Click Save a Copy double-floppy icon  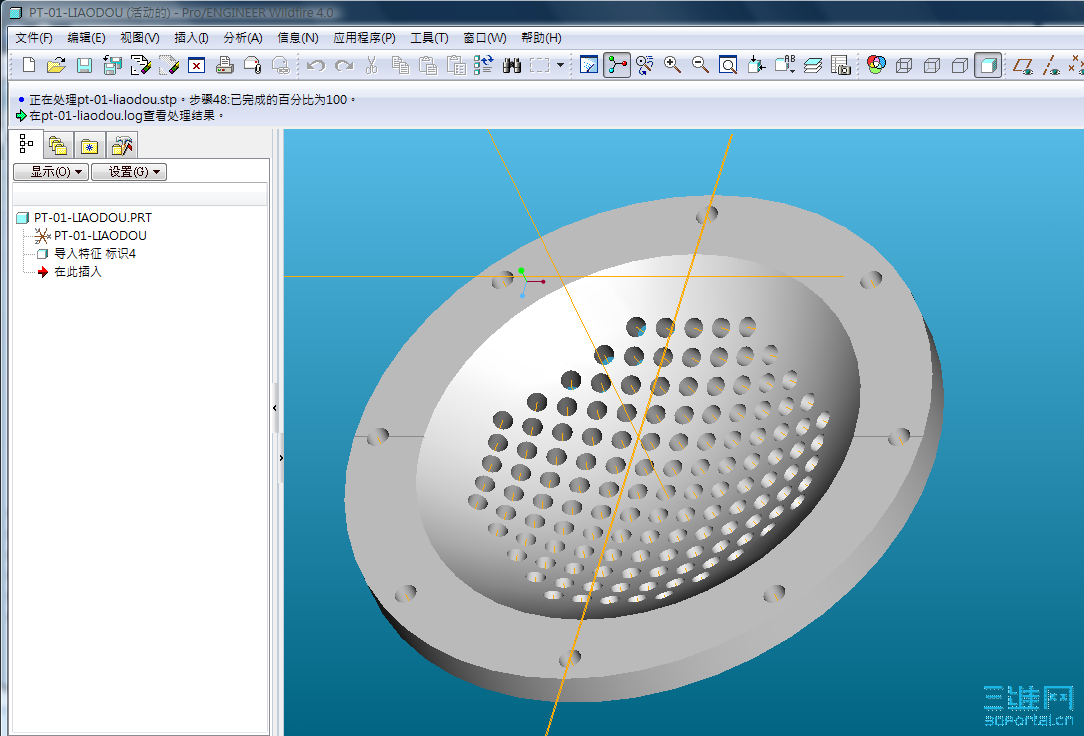112,65
